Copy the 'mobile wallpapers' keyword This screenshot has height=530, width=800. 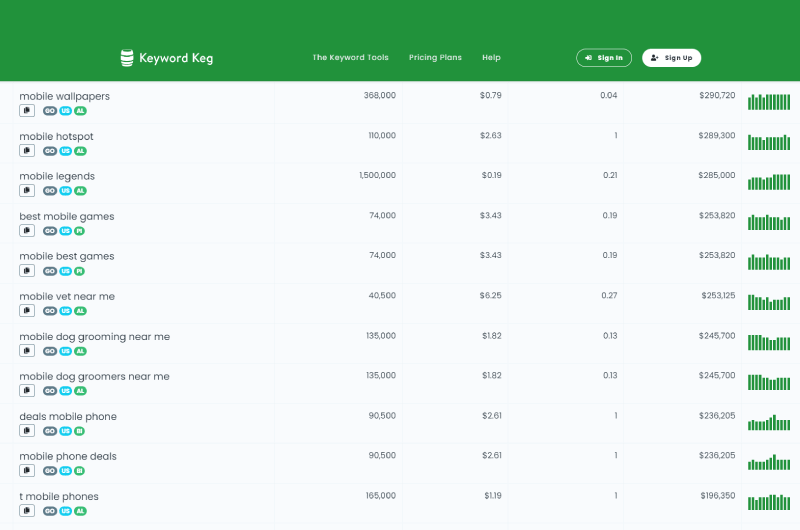point(27,111)
